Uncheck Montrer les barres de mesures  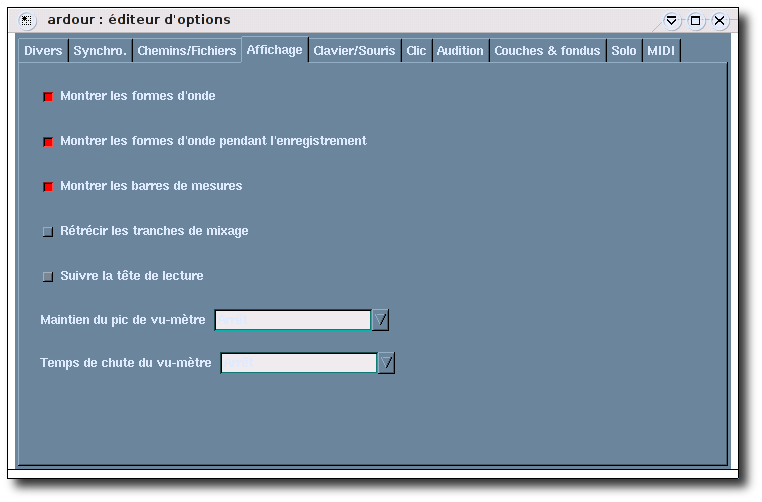tap(48, 187)
